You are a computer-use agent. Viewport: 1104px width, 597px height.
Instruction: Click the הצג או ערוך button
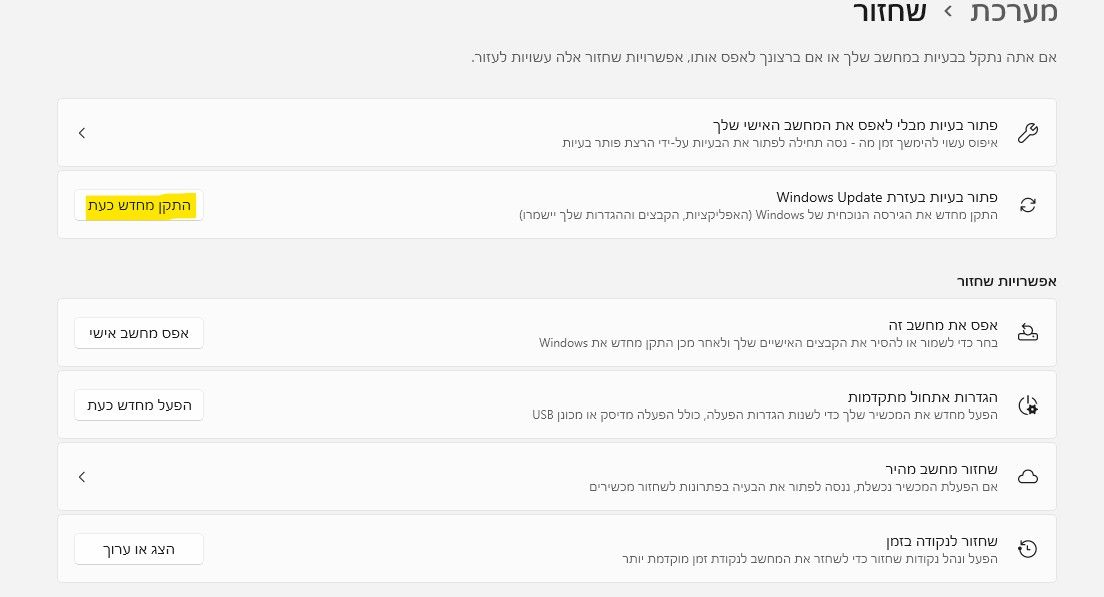point(139,549)
